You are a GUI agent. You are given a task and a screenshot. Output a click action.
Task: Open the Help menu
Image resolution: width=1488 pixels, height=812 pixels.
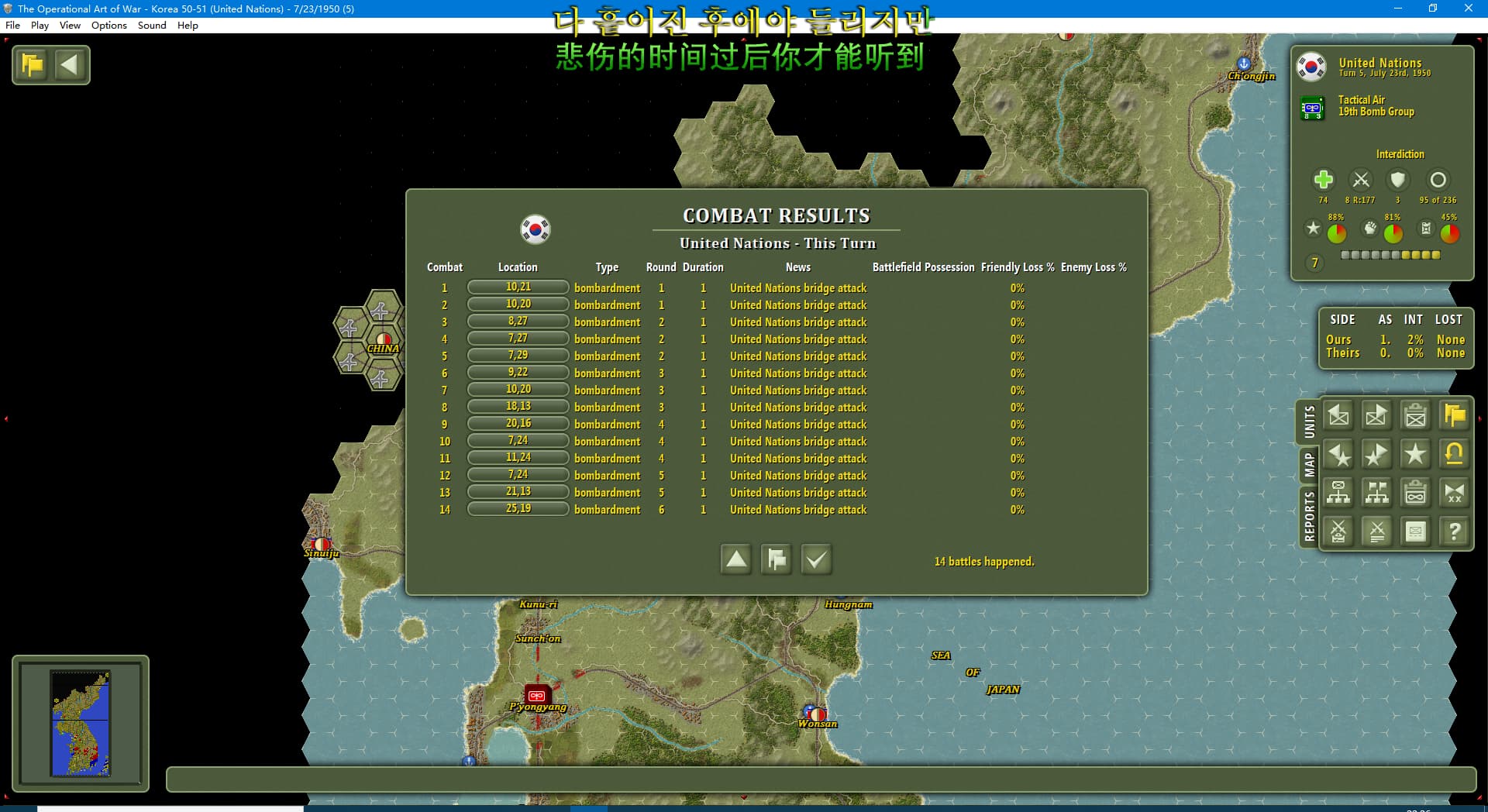[188, 25]
